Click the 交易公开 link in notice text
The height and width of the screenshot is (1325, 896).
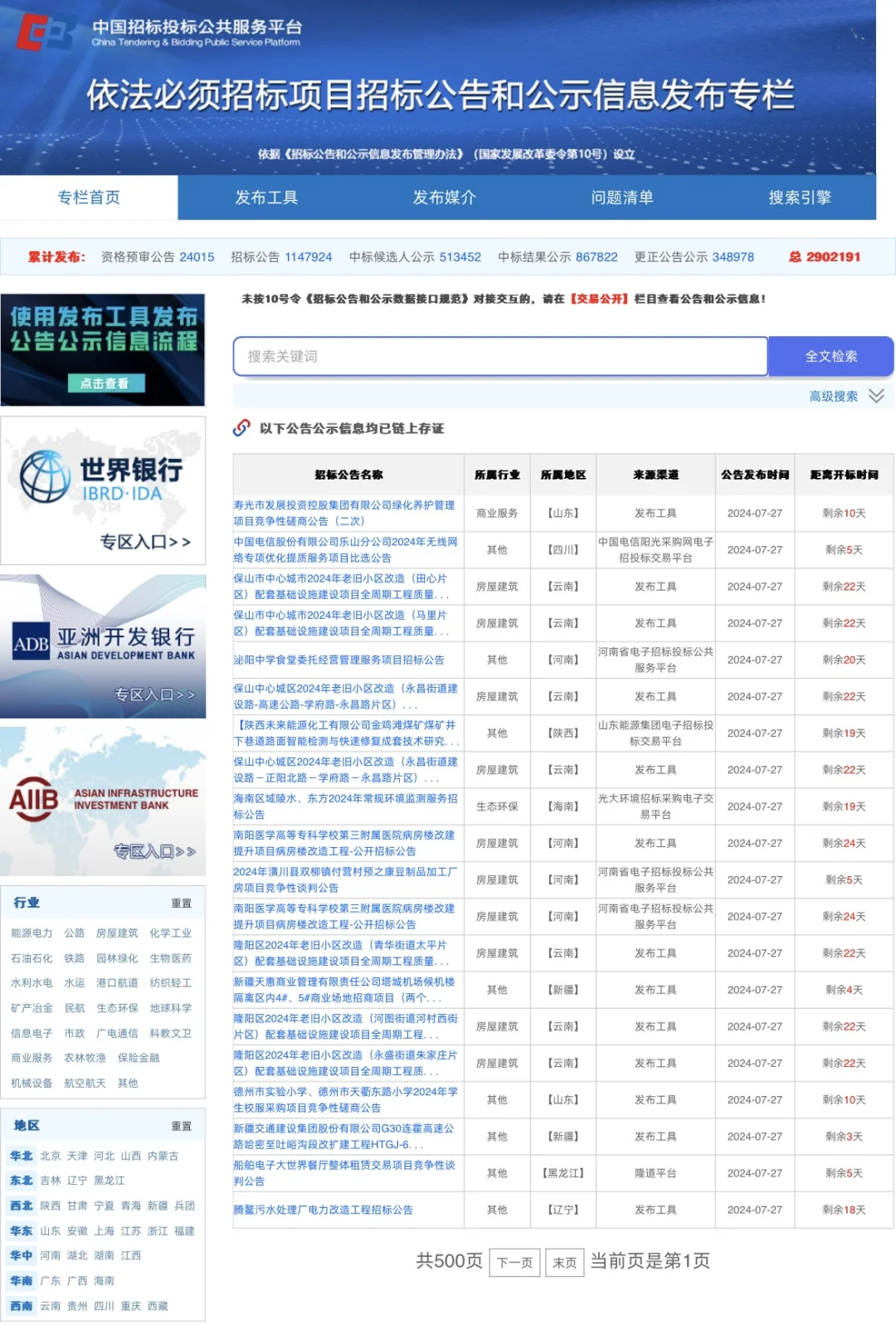point(599,299)
